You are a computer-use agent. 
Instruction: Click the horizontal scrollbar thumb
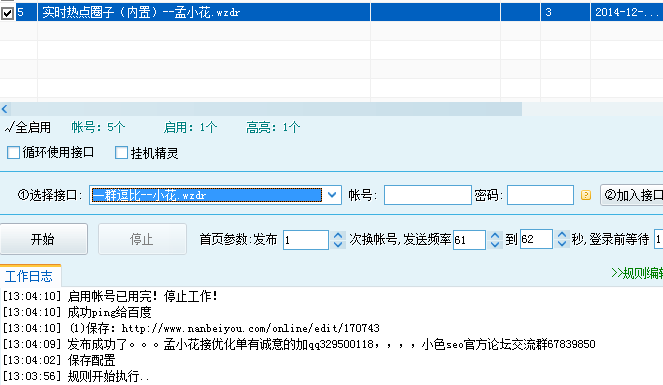pyautogui.click(x=266, y=109)
